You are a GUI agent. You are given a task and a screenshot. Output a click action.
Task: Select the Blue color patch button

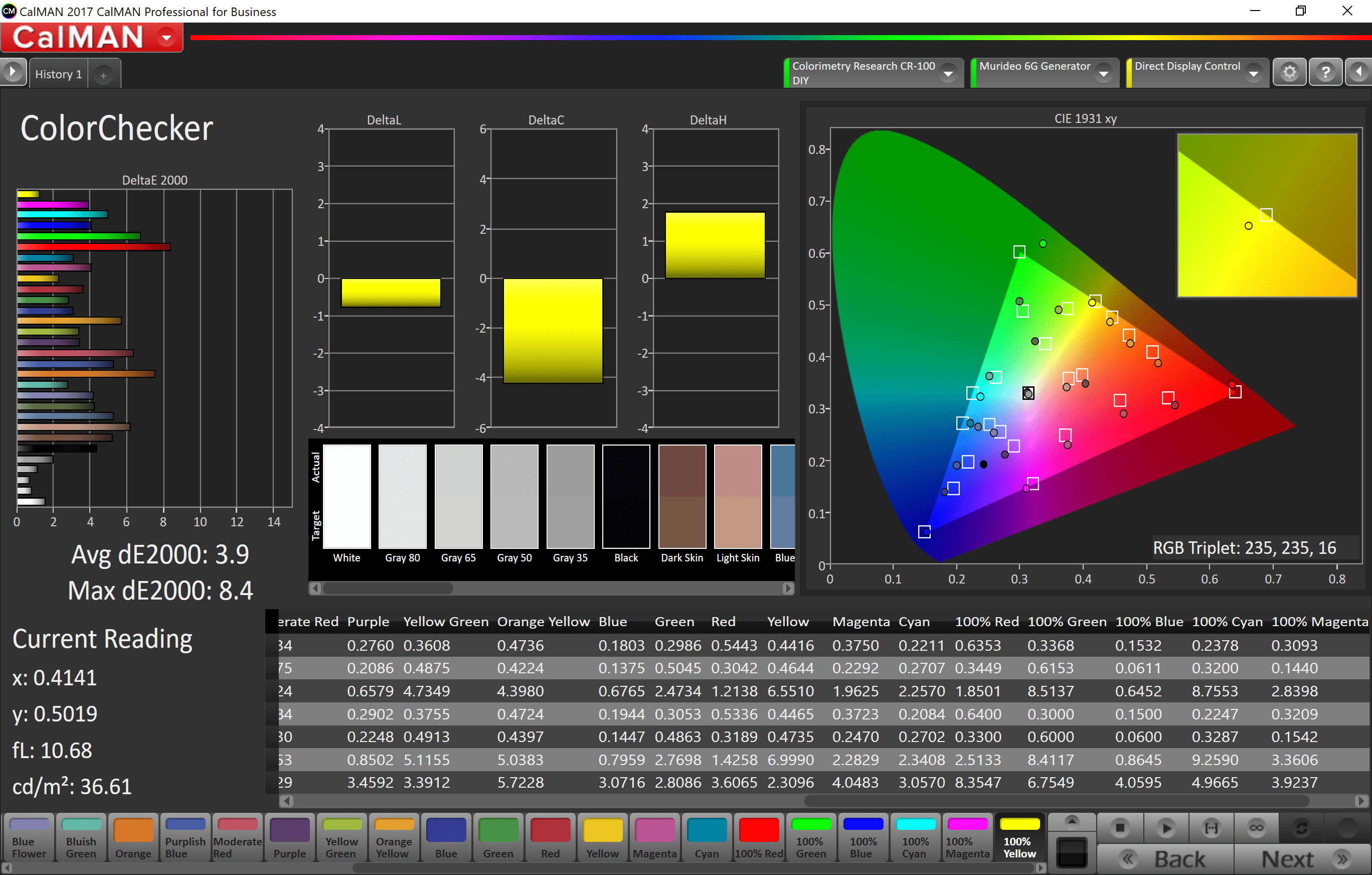coord(446,837)
